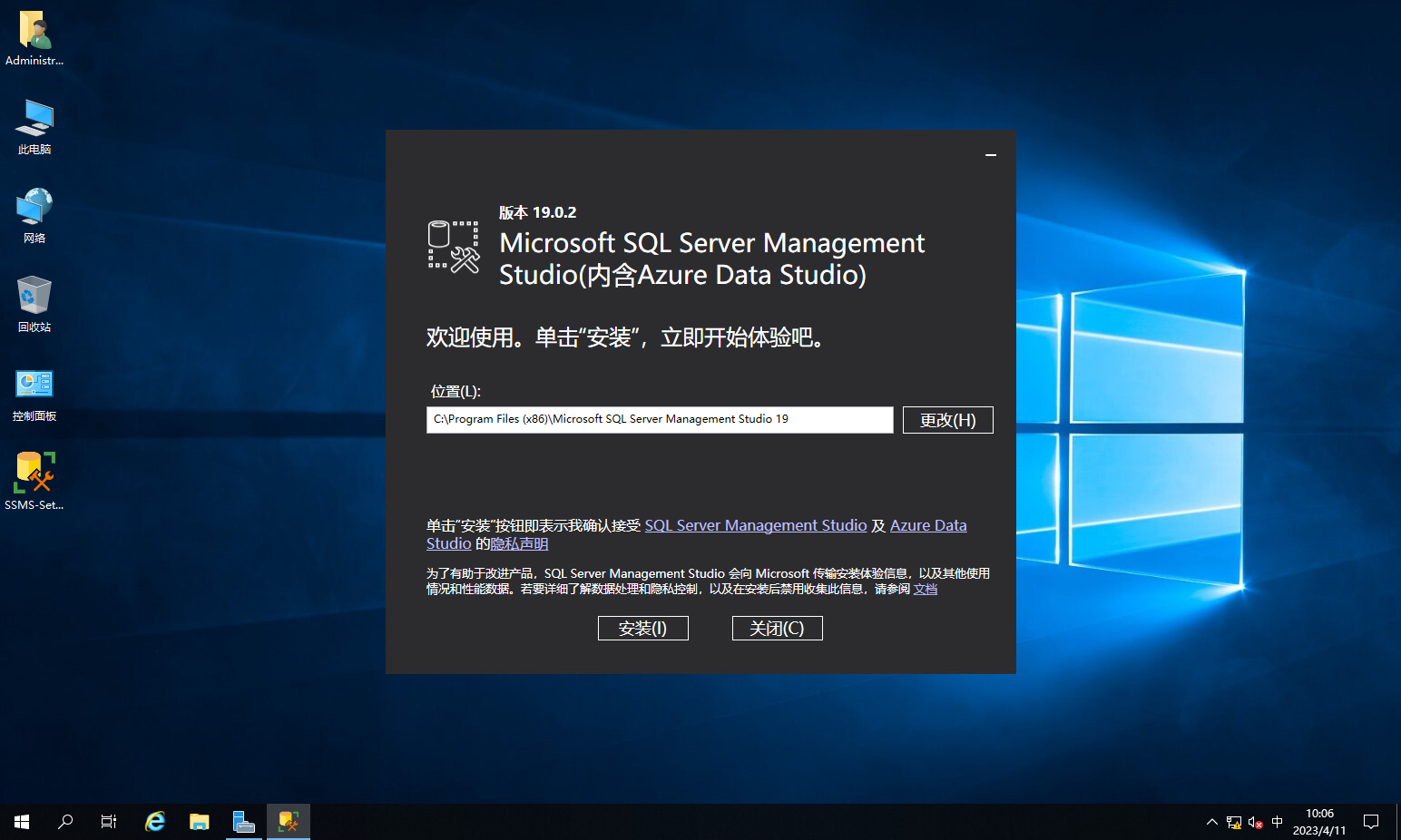Open the documentation (文档) link
Viewport: 1401px width, 840px height.
coord(925,589)
